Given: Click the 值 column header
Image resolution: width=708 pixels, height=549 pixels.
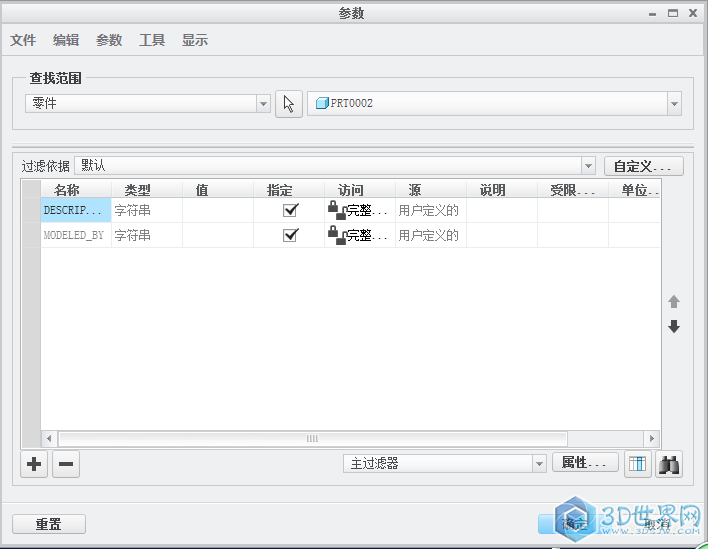Looking at the screenshot, I should [x=218, y=190].
